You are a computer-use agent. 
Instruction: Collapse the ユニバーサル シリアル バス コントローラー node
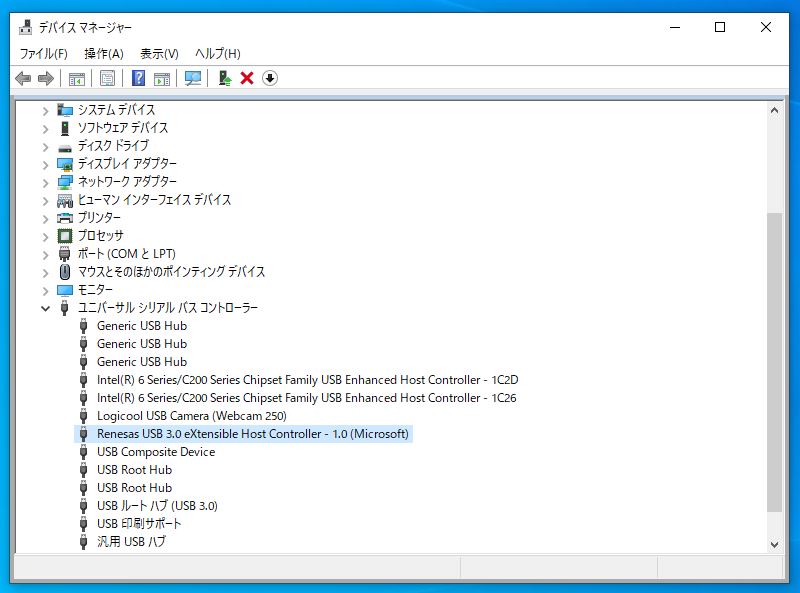[x=45, y=308]
